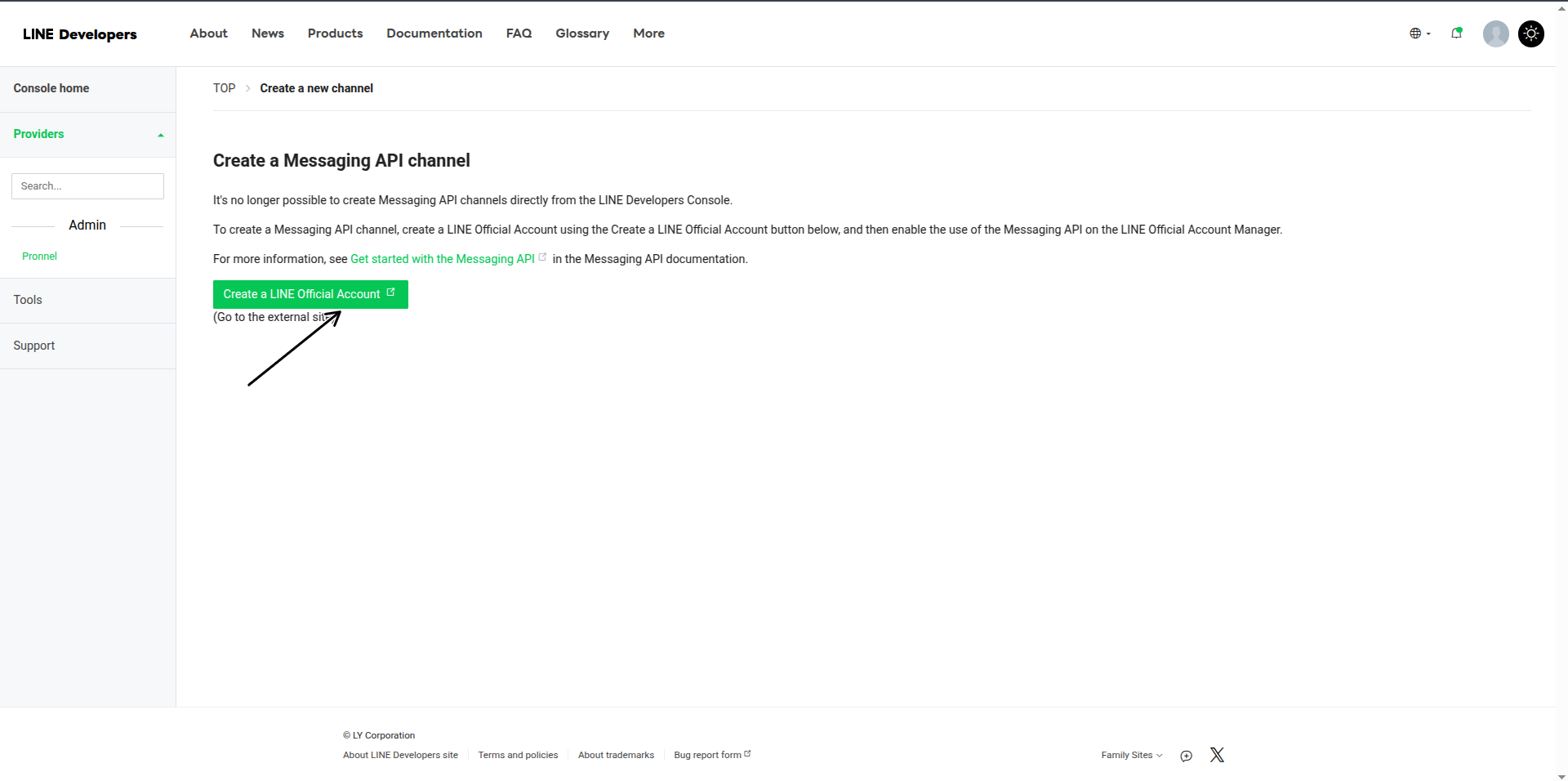
Task: Open the Bug report form footer link
Action: [x=712, y=755]
